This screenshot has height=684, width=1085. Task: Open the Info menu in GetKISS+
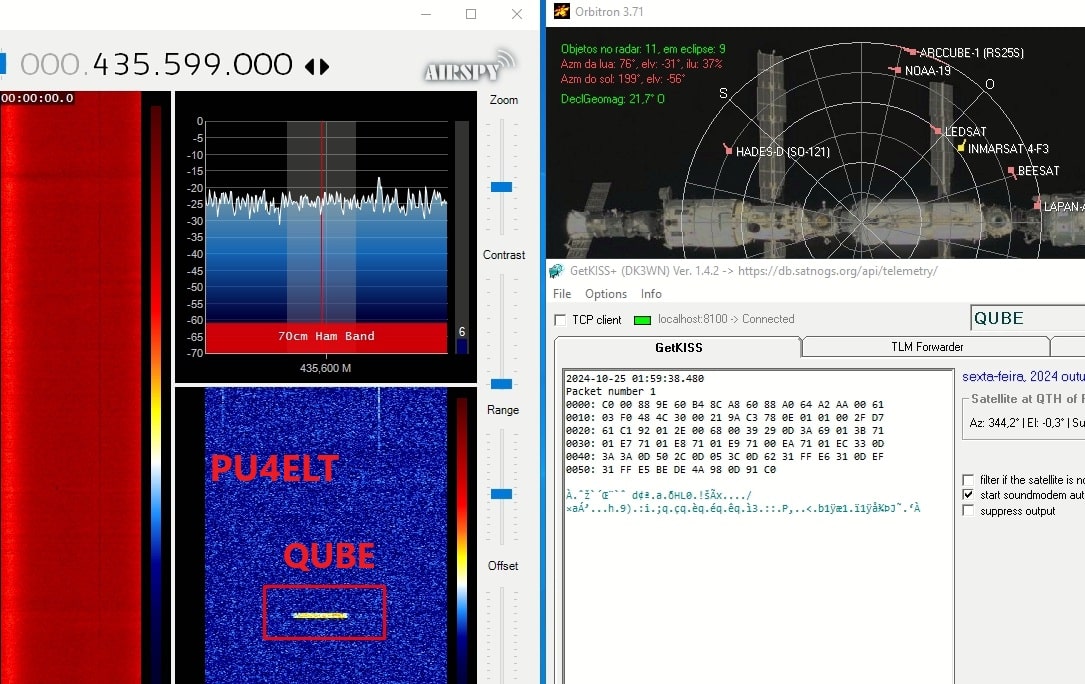(x=651, y=294)
